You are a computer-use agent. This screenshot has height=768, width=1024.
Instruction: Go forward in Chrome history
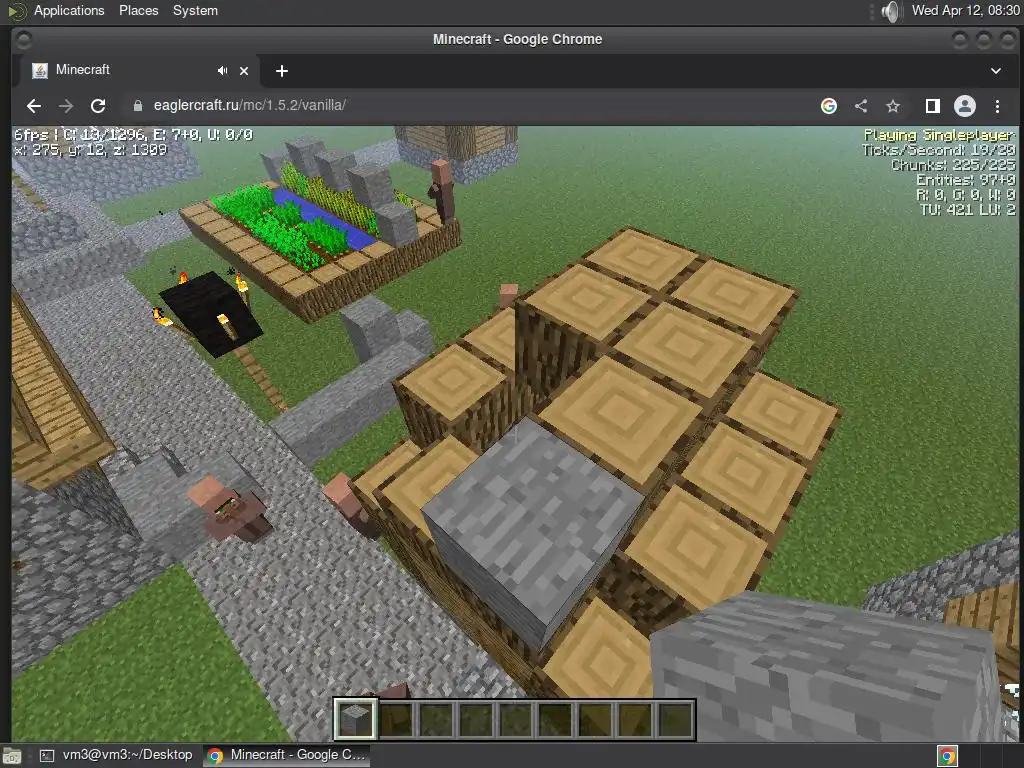pyautogui.click(x=66, y=106)
